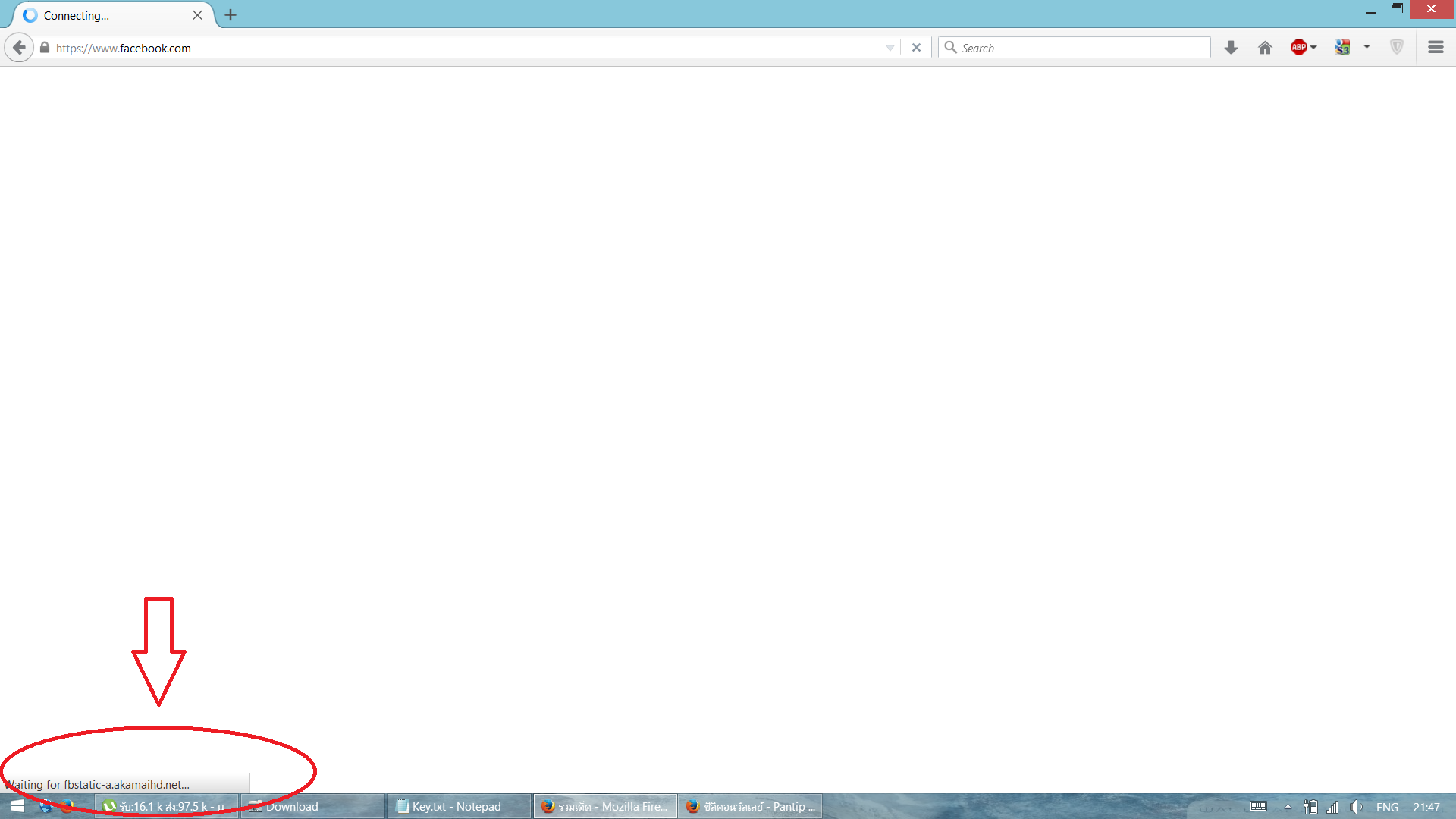Click the Search box in the toolbar
This screenshot has width=1456, height=819.
click(1075, 48)
